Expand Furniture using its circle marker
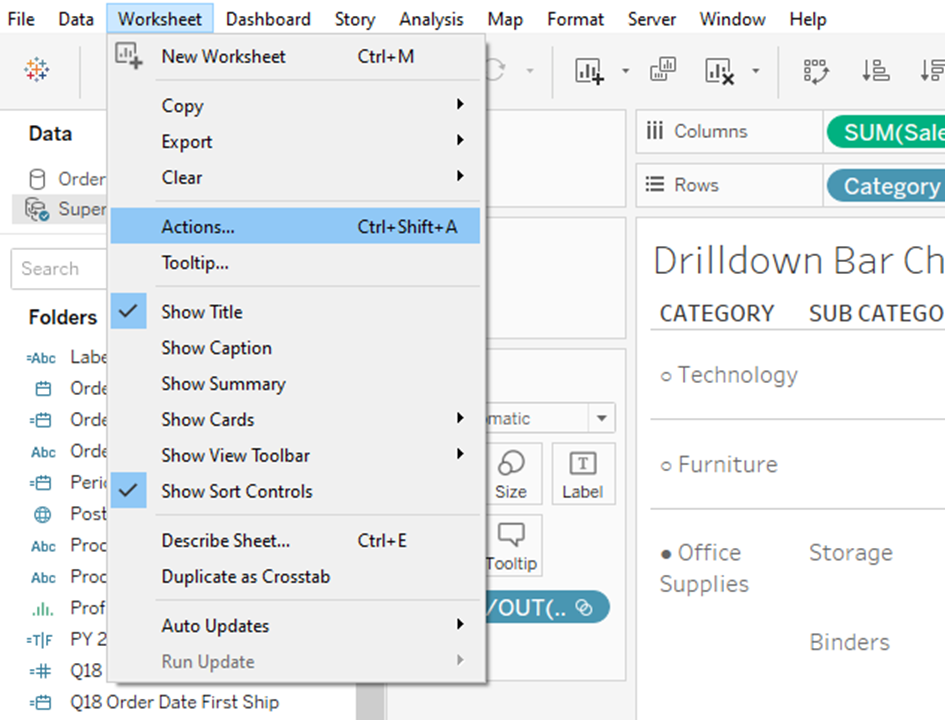This screenshot has height=720, width=945. click(666, 466)
